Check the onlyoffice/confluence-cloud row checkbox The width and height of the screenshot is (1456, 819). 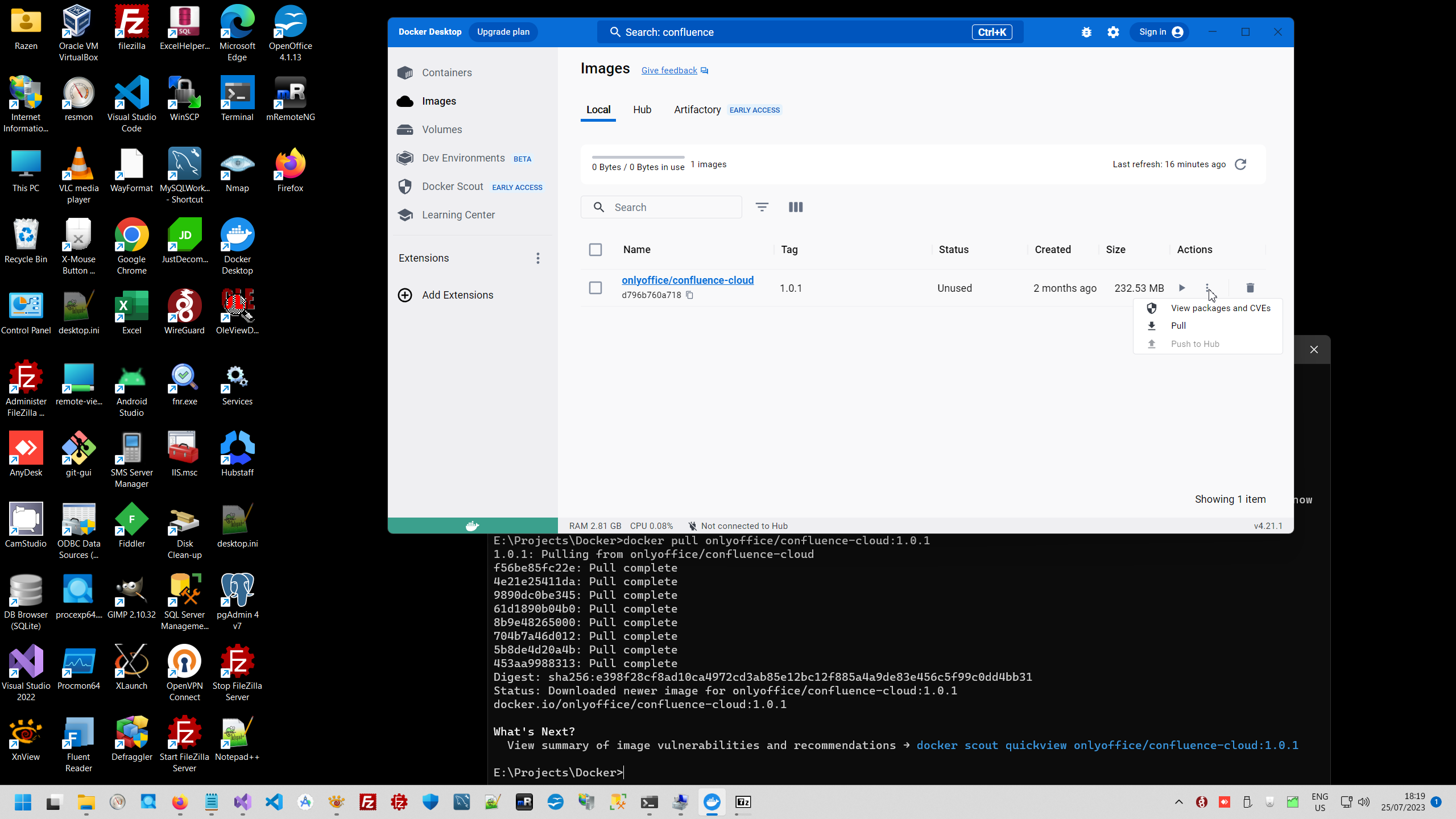595,288
